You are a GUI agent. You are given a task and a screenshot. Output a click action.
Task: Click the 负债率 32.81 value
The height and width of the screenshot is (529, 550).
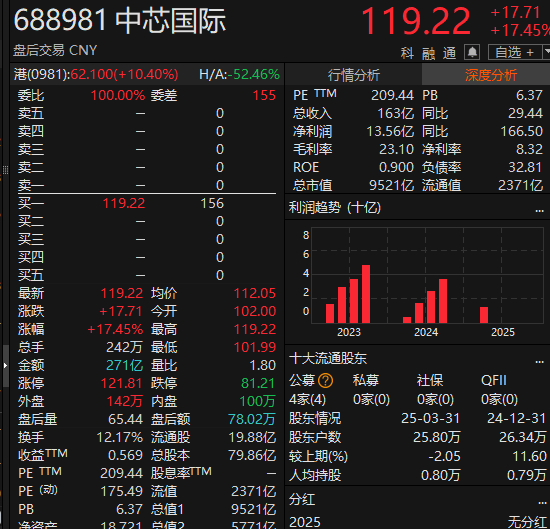[x=525, y=167]
